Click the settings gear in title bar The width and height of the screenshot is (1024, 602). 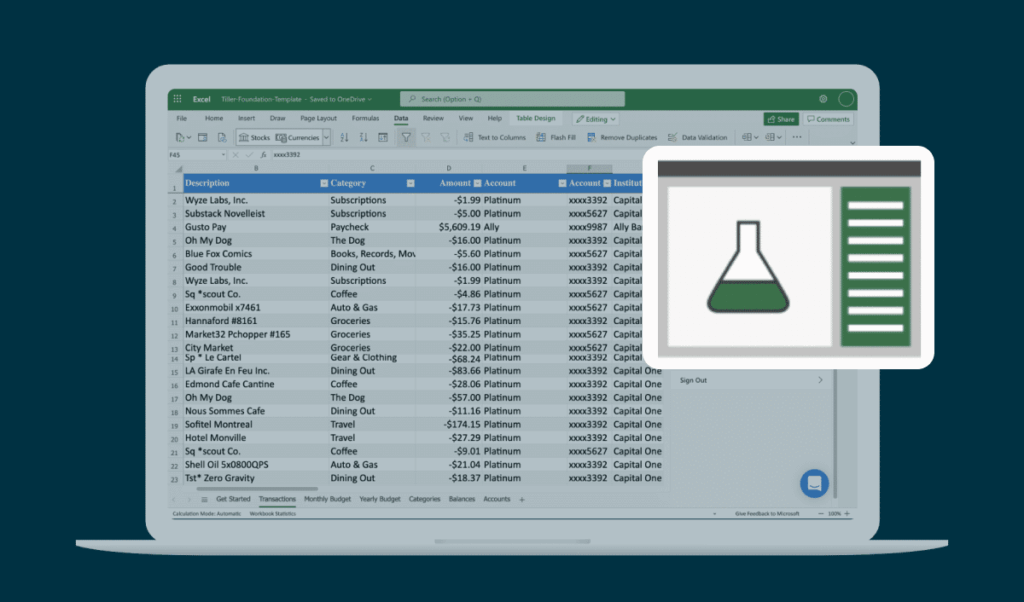pyautogui.click(x=823, y=99)
